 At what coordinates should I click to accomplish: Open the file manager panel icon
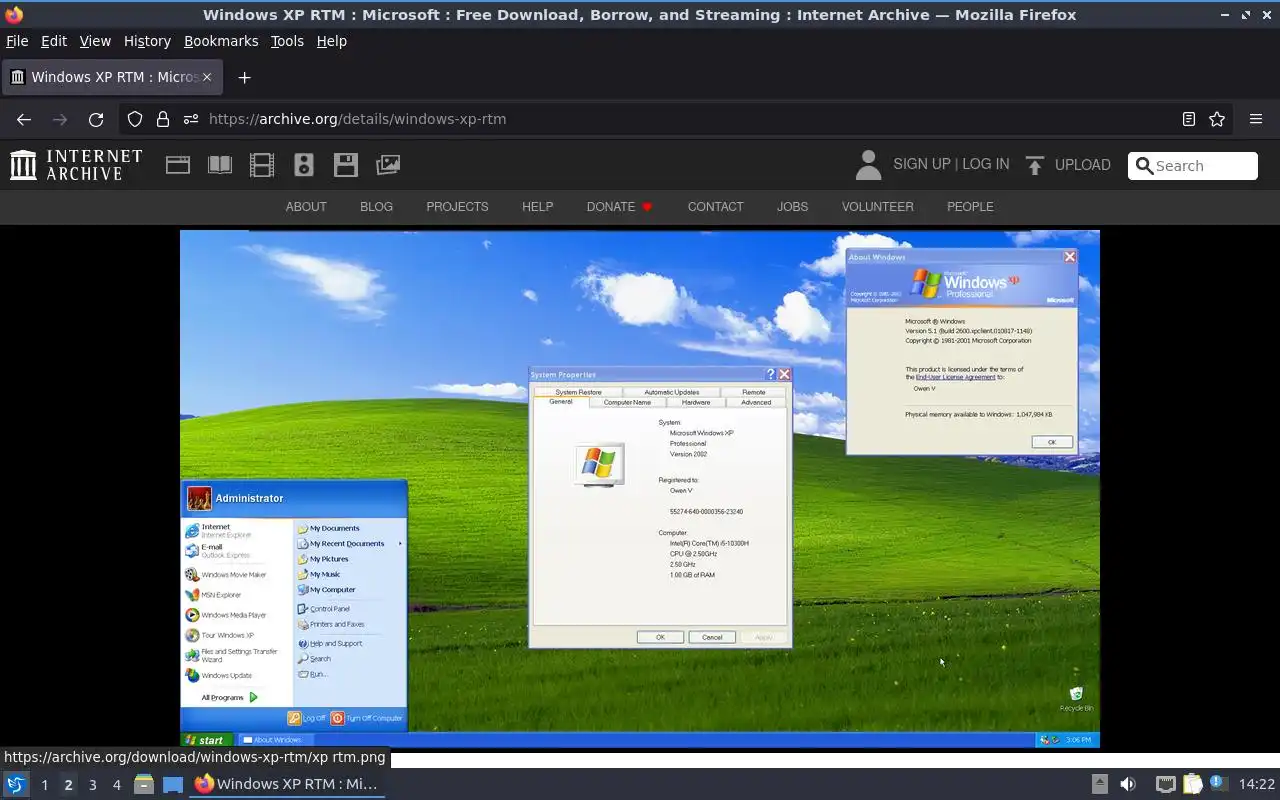point(144,784)
